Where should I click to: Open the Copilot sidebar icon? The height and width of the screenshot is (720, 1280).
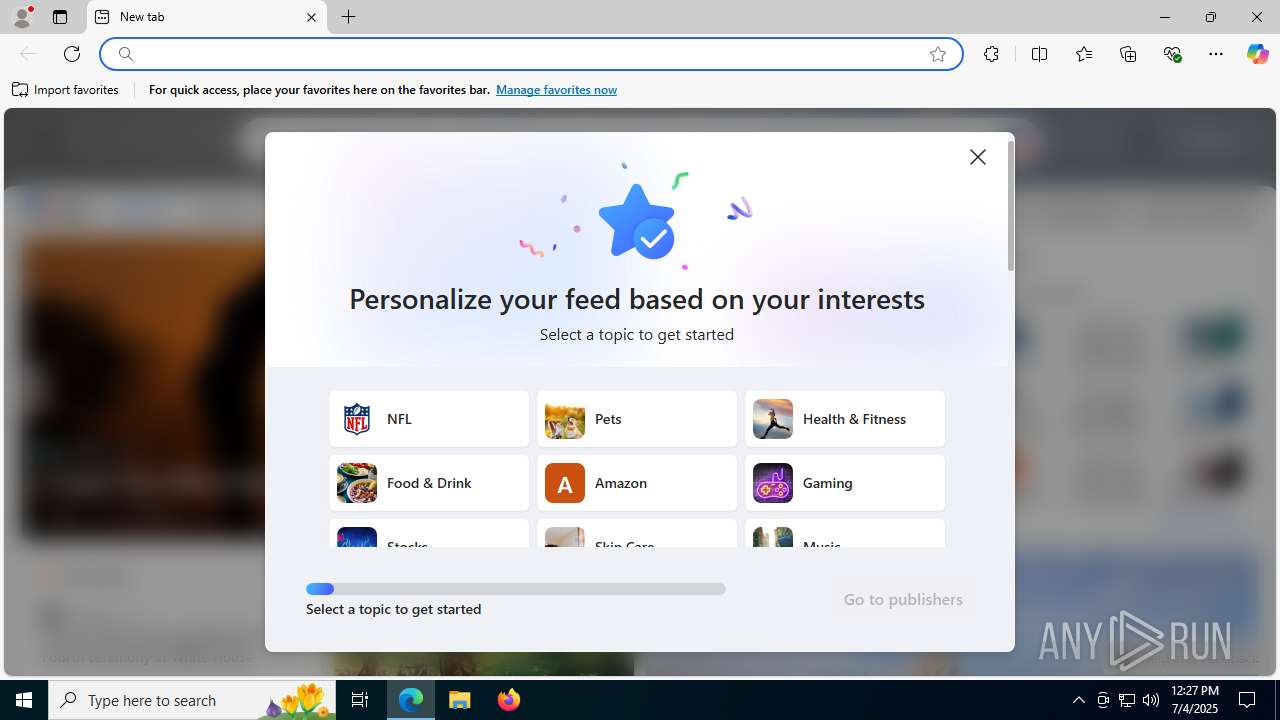click(x=1257, y=54)
